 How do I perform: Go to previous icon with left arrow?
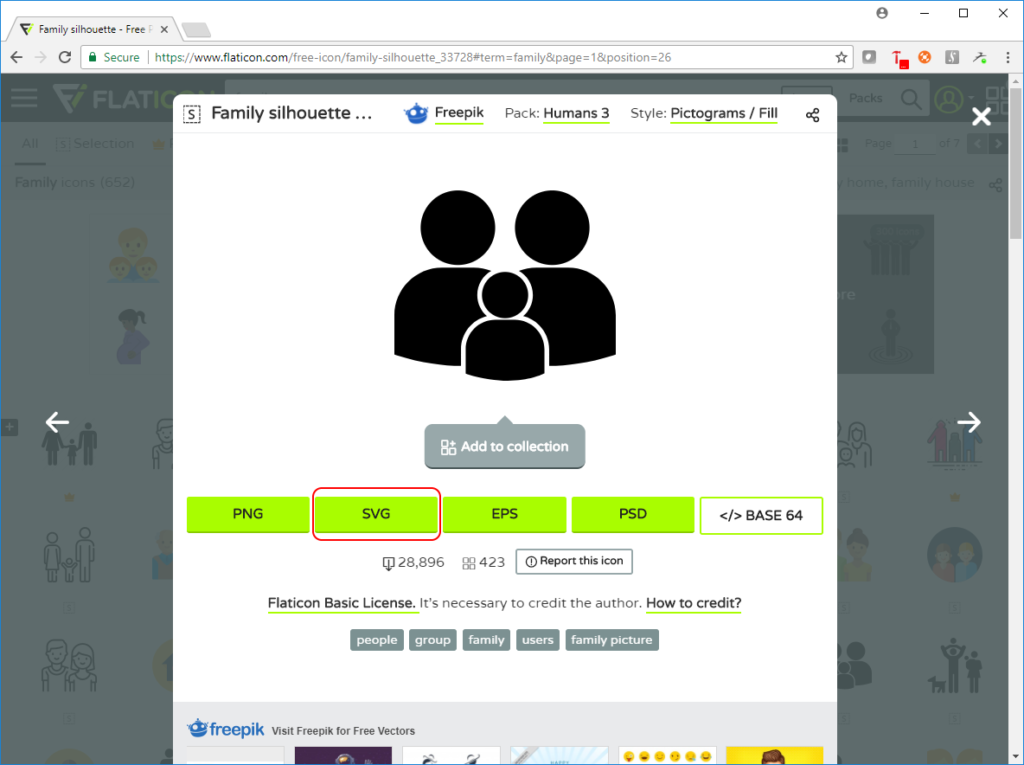[57, 422]
